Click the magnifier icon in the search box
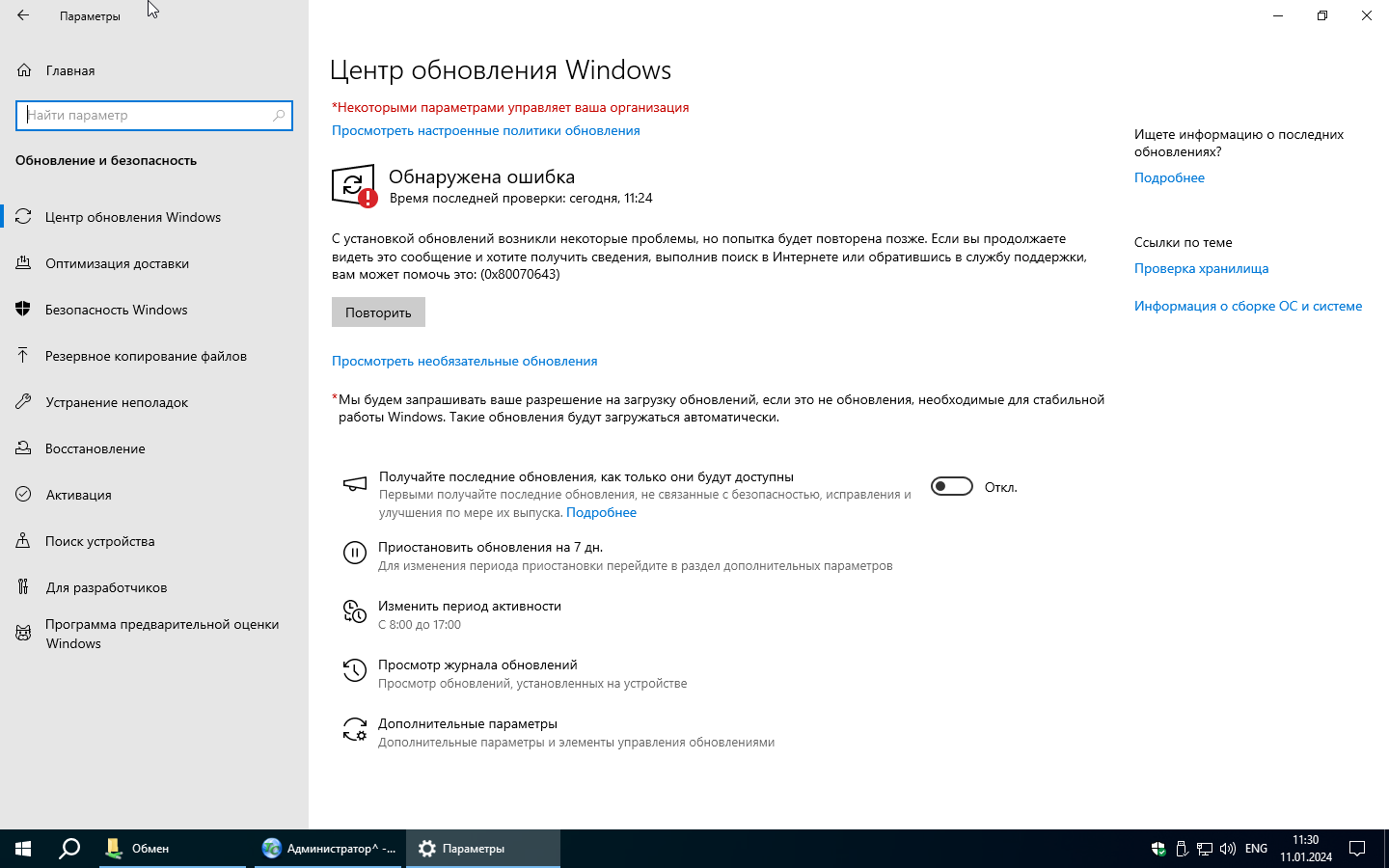Viewport: 1389px width, 868px height. tap(279, 115)
